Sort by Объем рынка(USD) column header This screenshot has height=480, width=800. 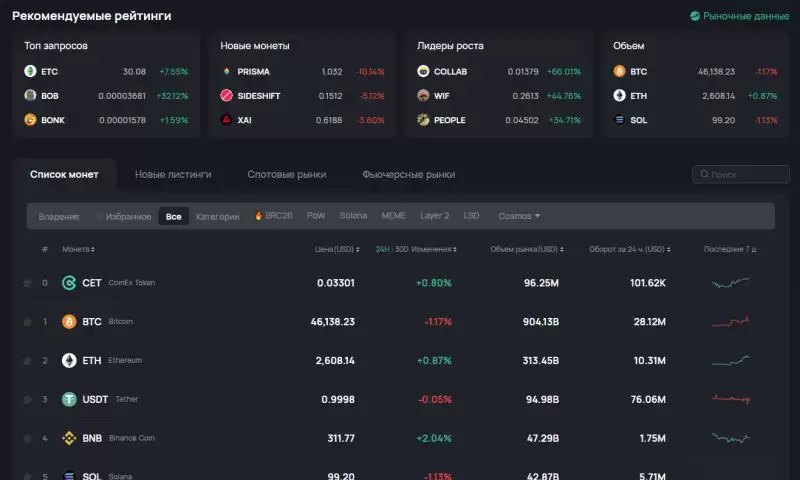pyautogui.click(x=526, y=249)
